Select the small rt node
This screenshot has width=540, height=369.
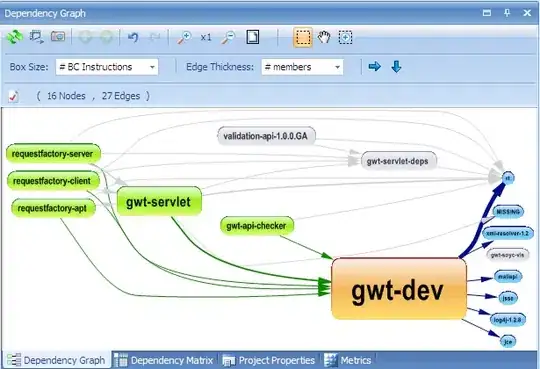coord(508,178)
